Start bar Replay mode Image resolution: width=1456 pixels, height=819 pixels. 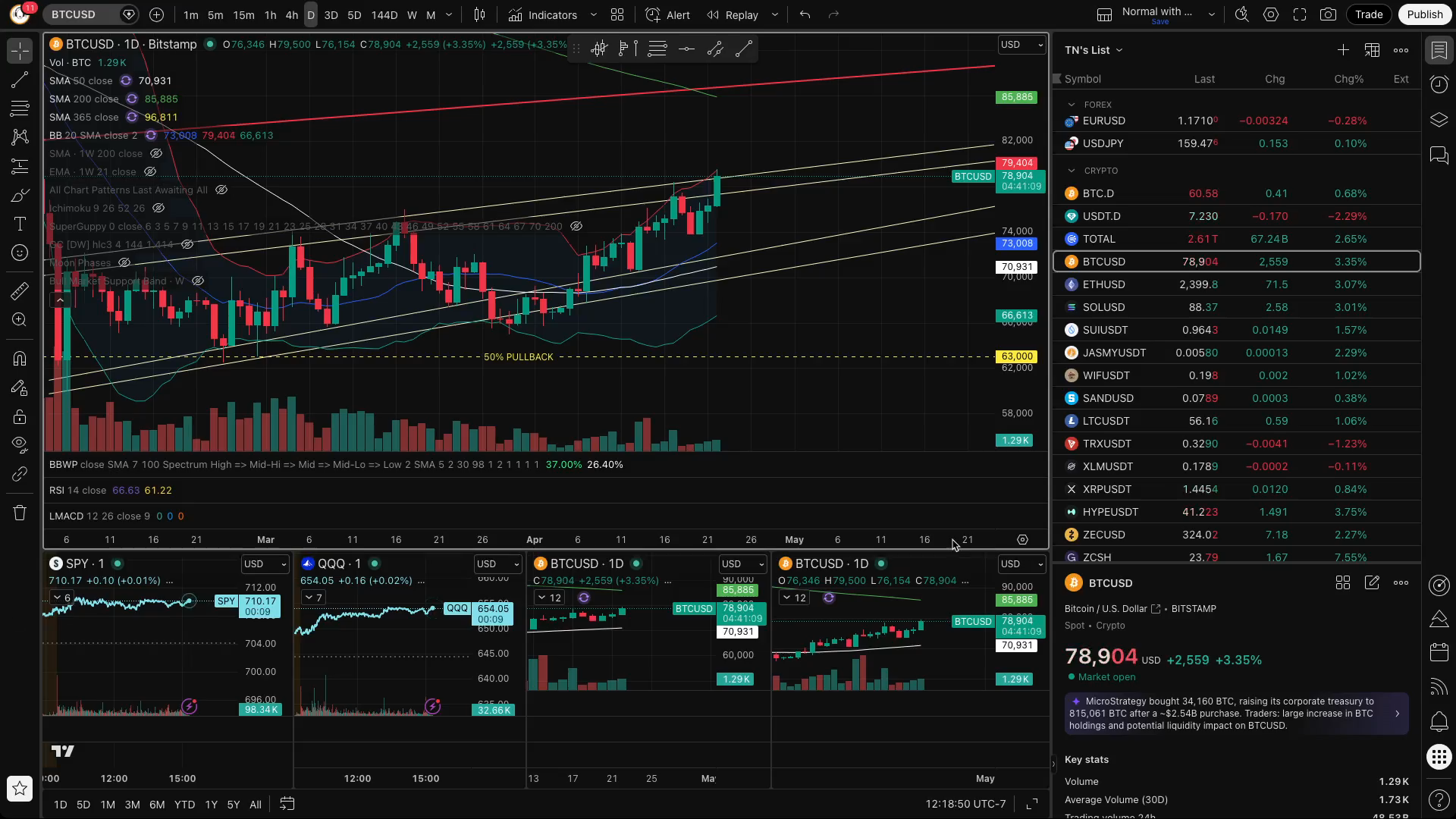pos(733,14)
